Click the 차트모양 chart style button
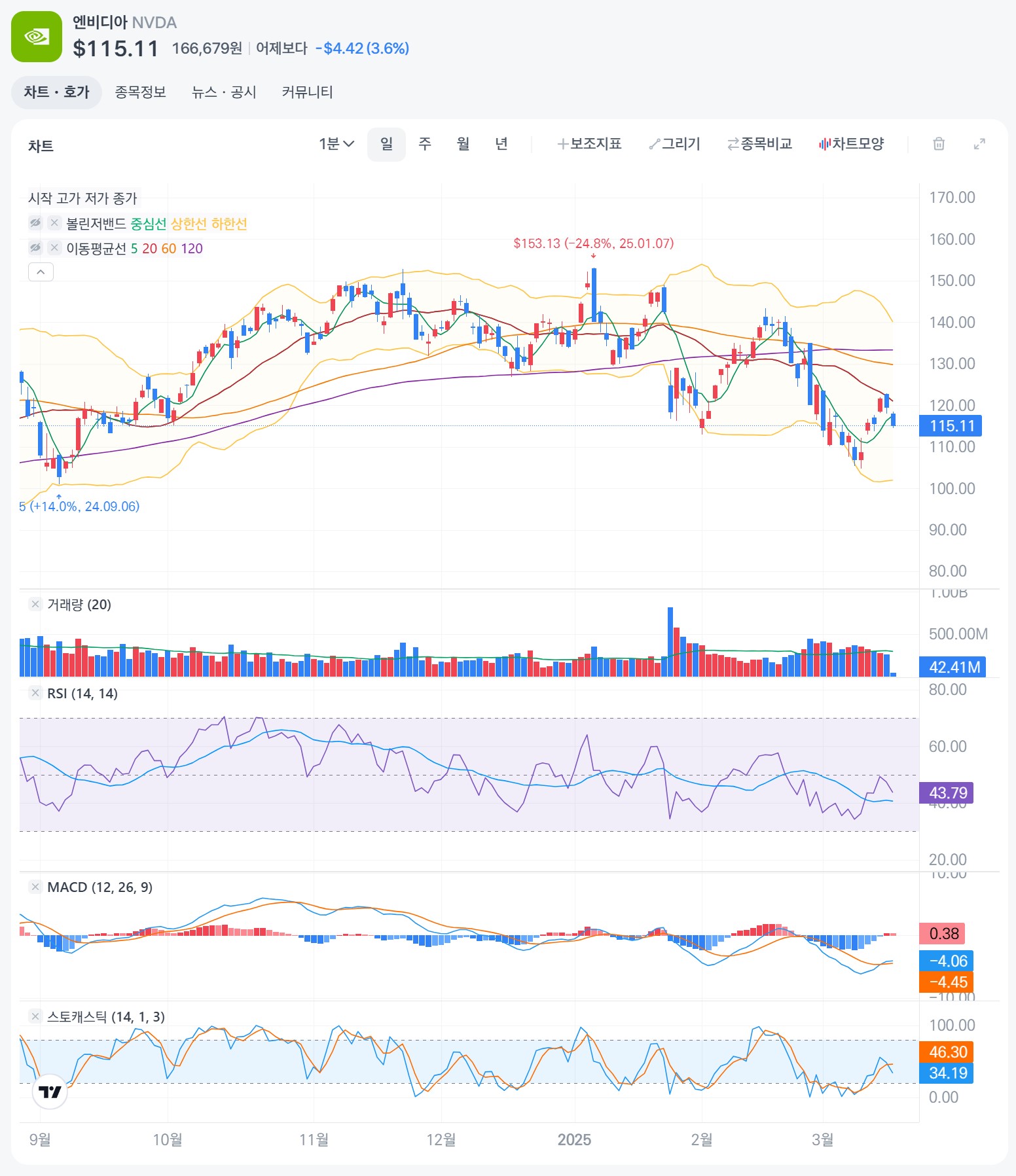The image size is (1016, 1176). click(852, 144)
